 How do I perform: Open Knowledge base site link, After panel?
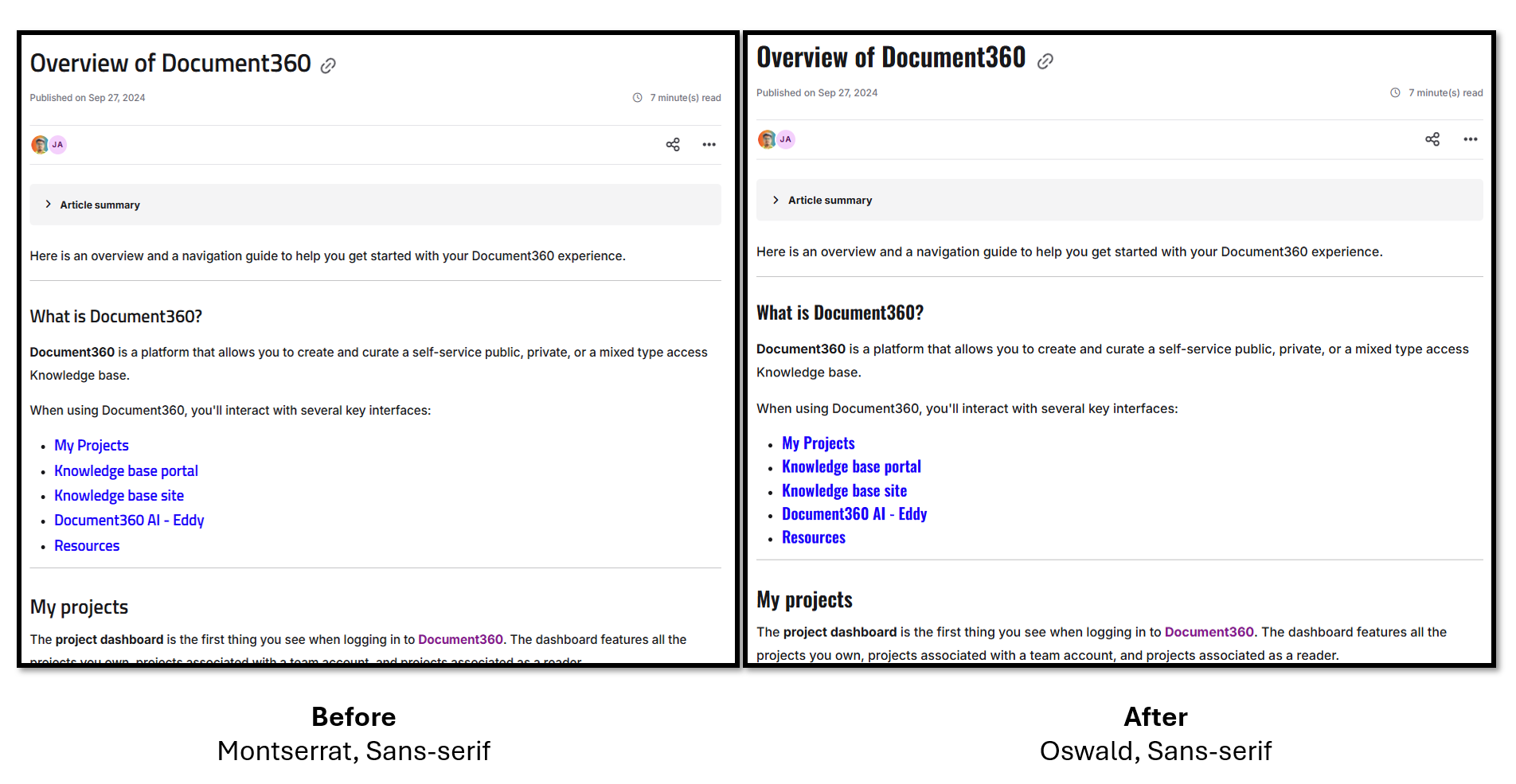click(x=844, y=491)
